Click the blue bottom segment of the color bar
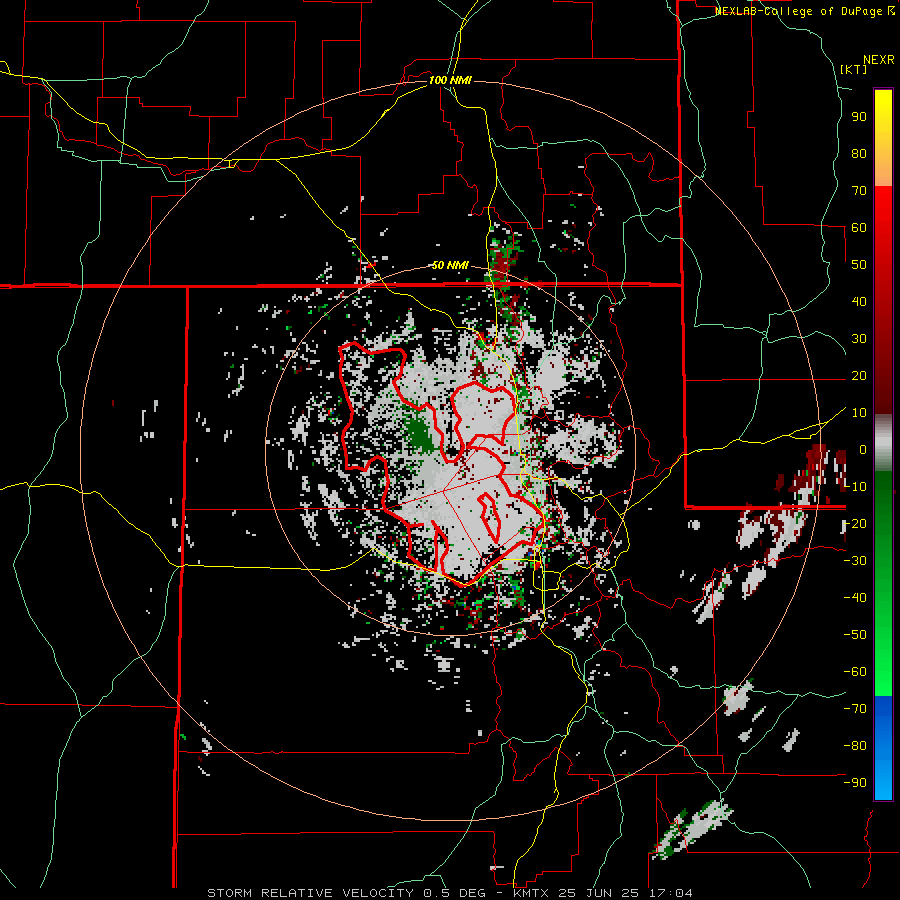 pos(883,748)
